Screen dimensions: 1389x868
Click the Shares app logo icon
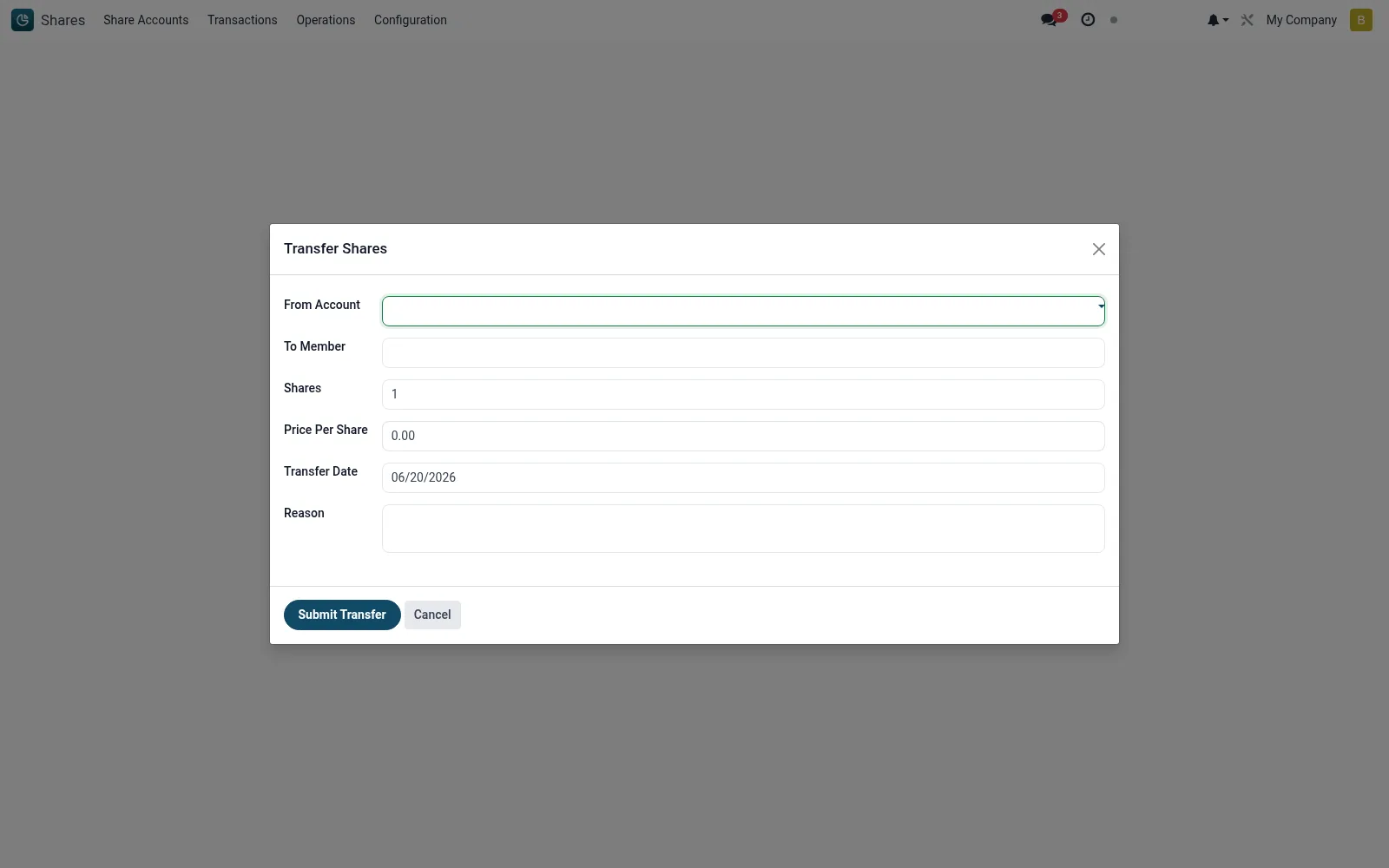click(x=23, y=20)
